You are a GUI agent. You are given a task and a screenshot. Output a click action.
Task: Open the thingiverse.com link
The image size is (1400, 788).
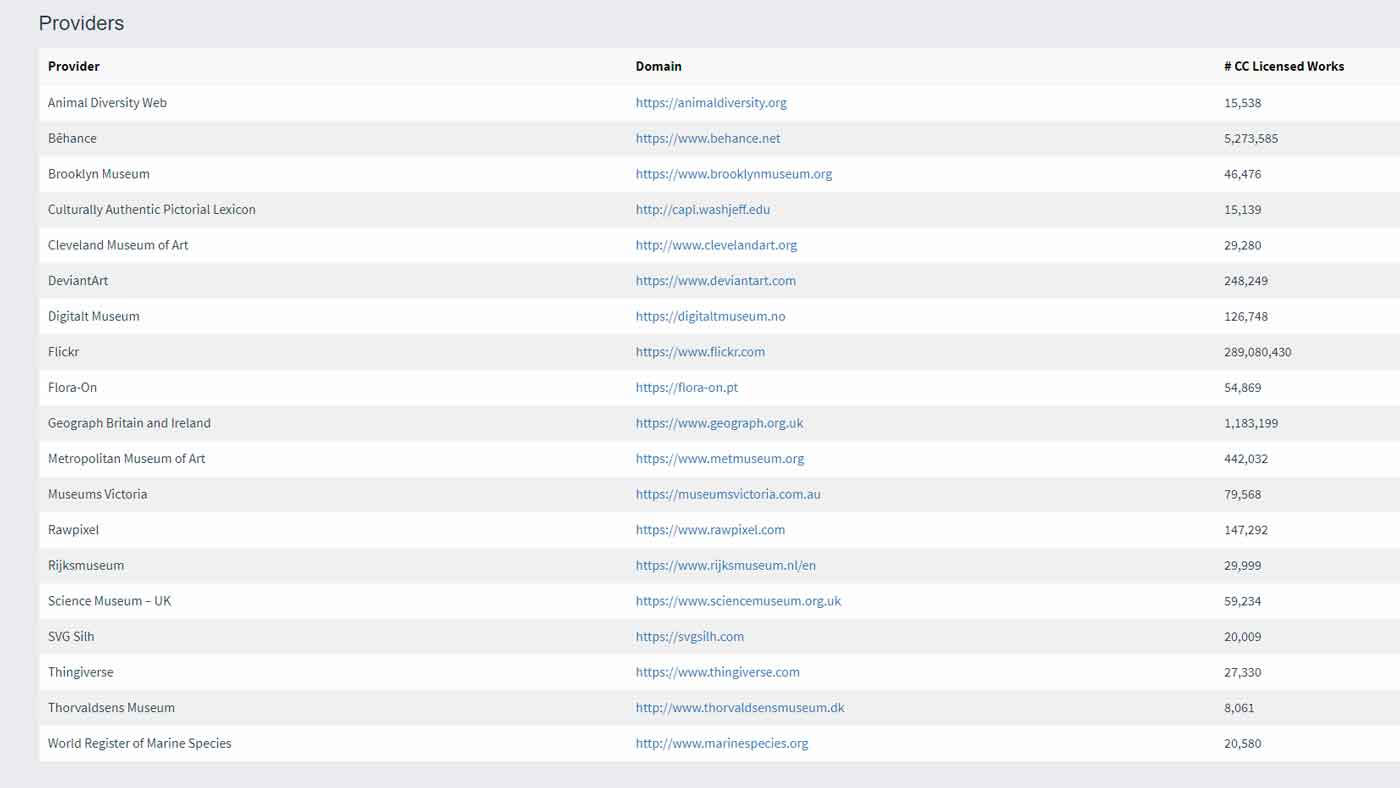point(718,672)
